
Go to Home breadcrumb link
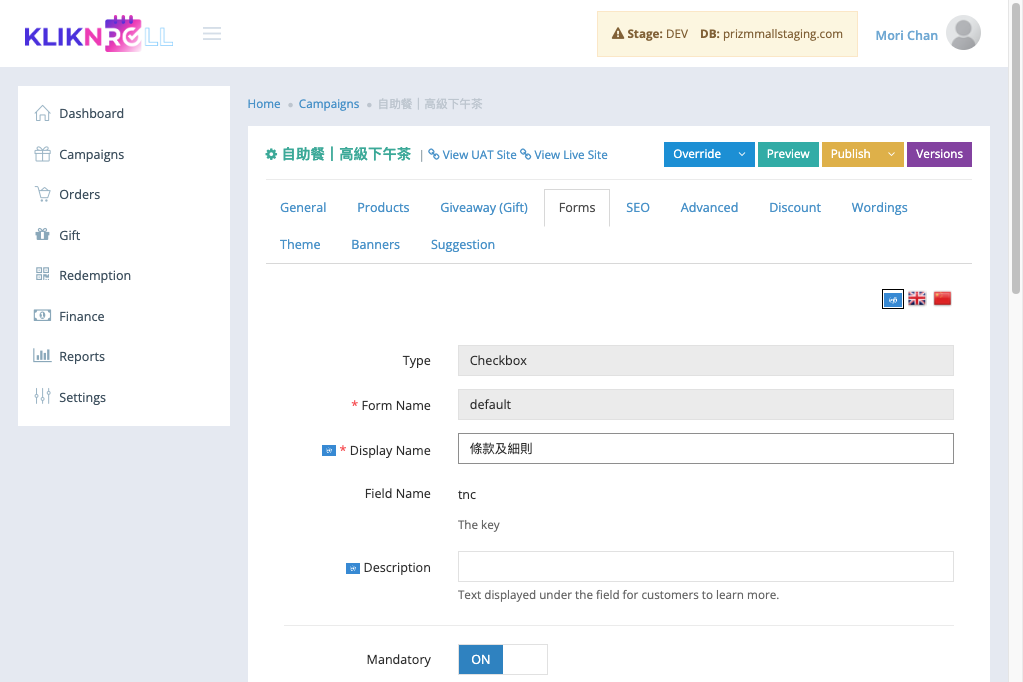(x=264, y=104)
